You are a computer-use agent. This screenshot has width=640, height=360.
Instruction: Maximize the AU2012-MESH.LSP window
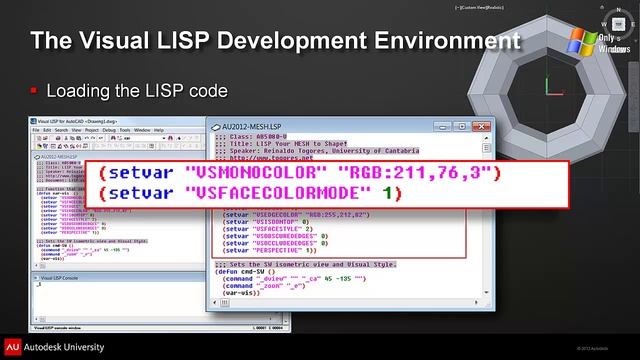462,127
